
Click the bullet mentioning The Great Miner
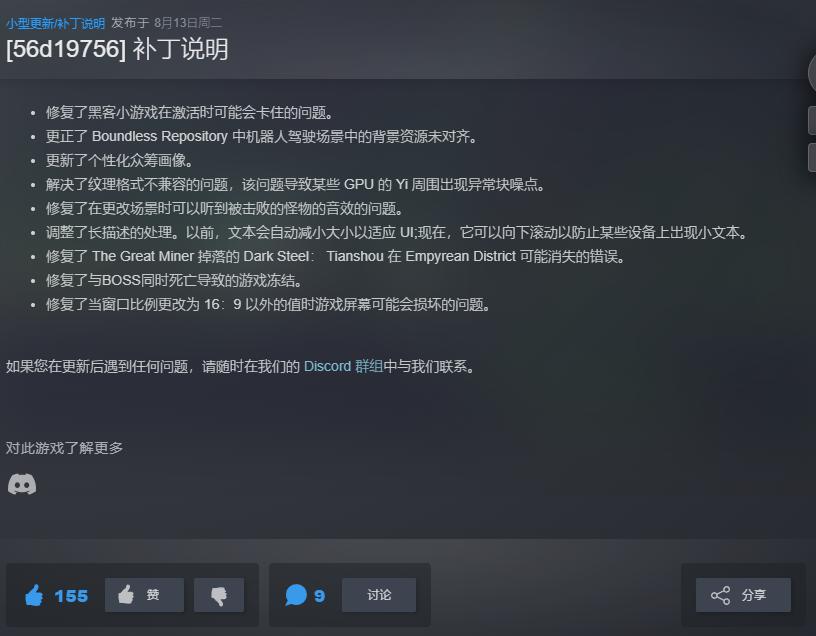[336, 257]
